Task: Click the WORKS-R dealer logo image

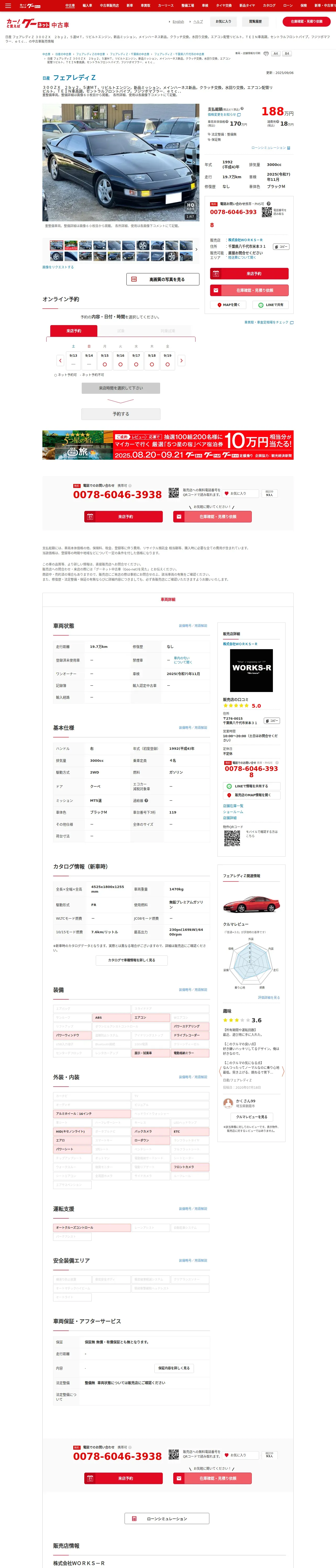Action: 251,670
